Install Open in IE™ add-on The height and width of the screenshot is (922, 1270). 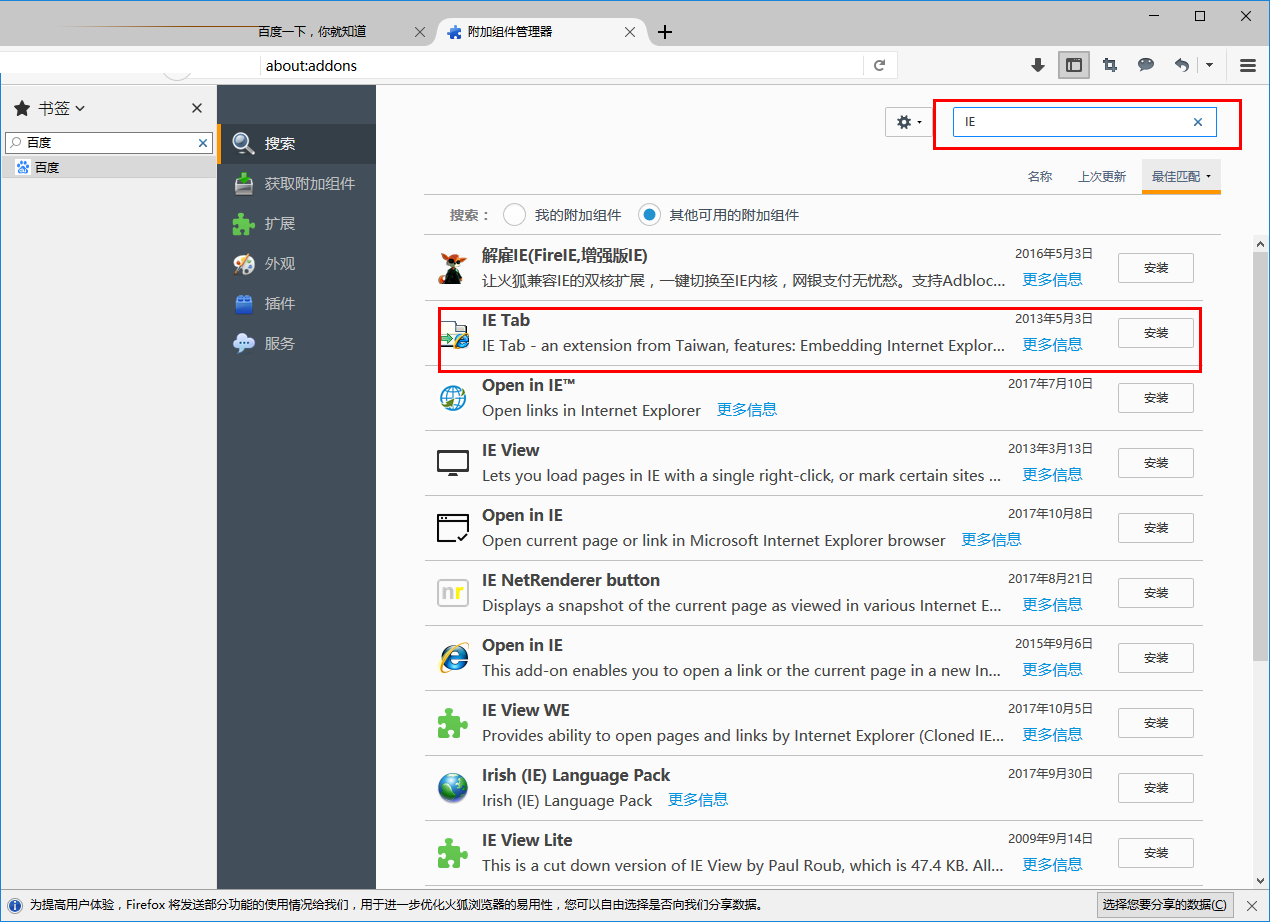pyautogui.click(x=1156, y=398)
